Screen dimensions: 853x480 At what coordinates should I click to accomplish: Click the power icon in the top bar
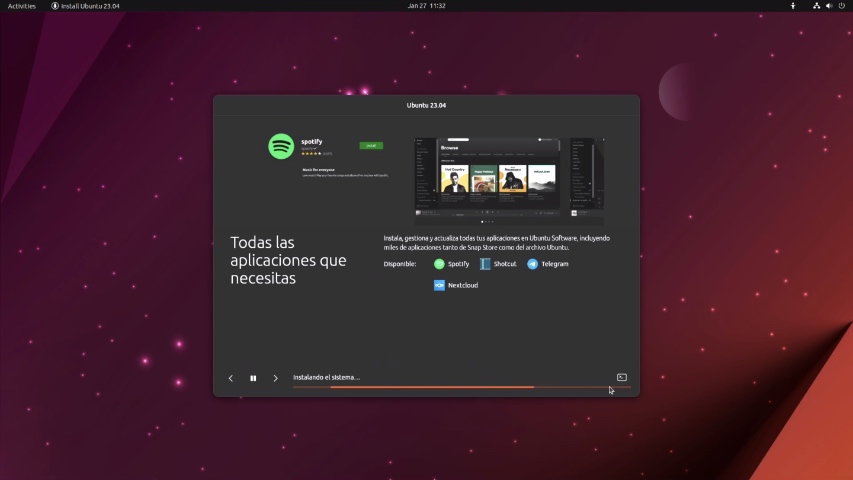point(842,6)
